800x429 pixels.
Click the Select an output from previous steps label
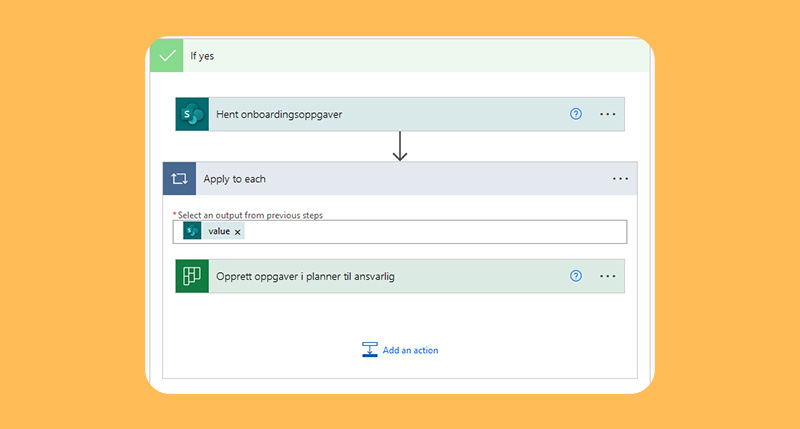tap(250, 215)
